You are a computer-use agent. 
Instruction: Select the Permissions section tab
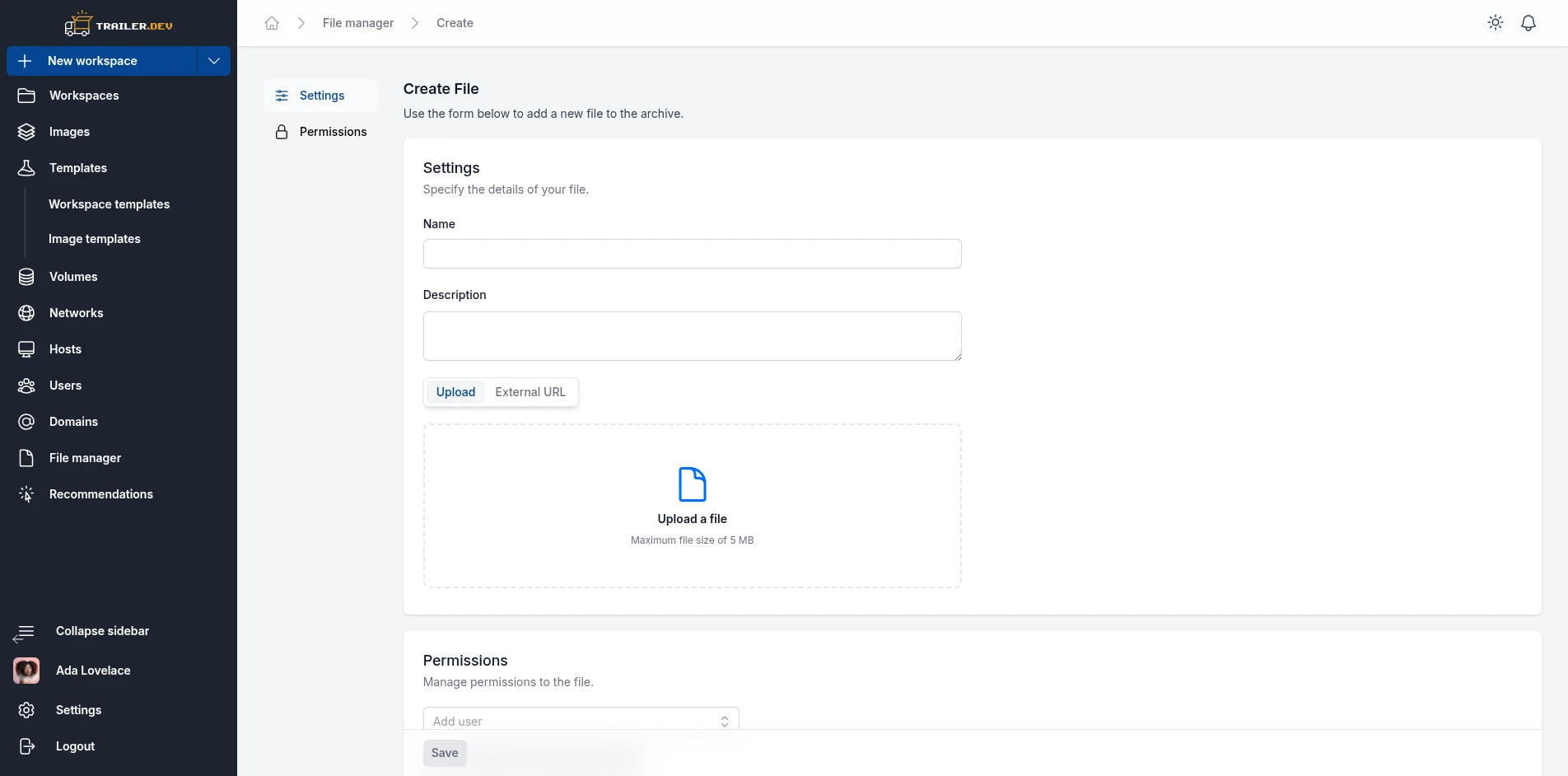tap(320, 132)
